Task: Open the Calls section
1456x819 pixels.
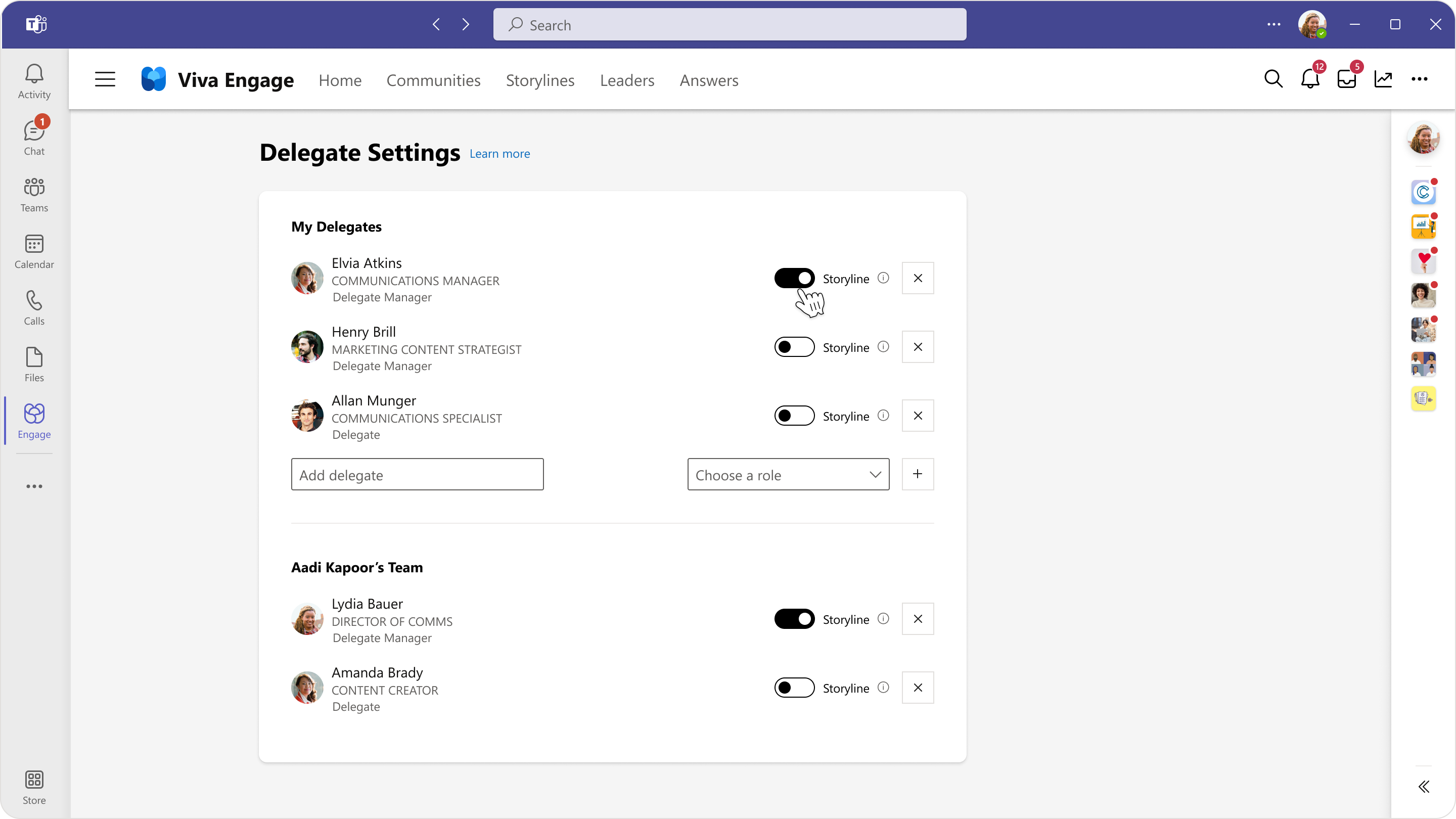Action: [34, 308]
